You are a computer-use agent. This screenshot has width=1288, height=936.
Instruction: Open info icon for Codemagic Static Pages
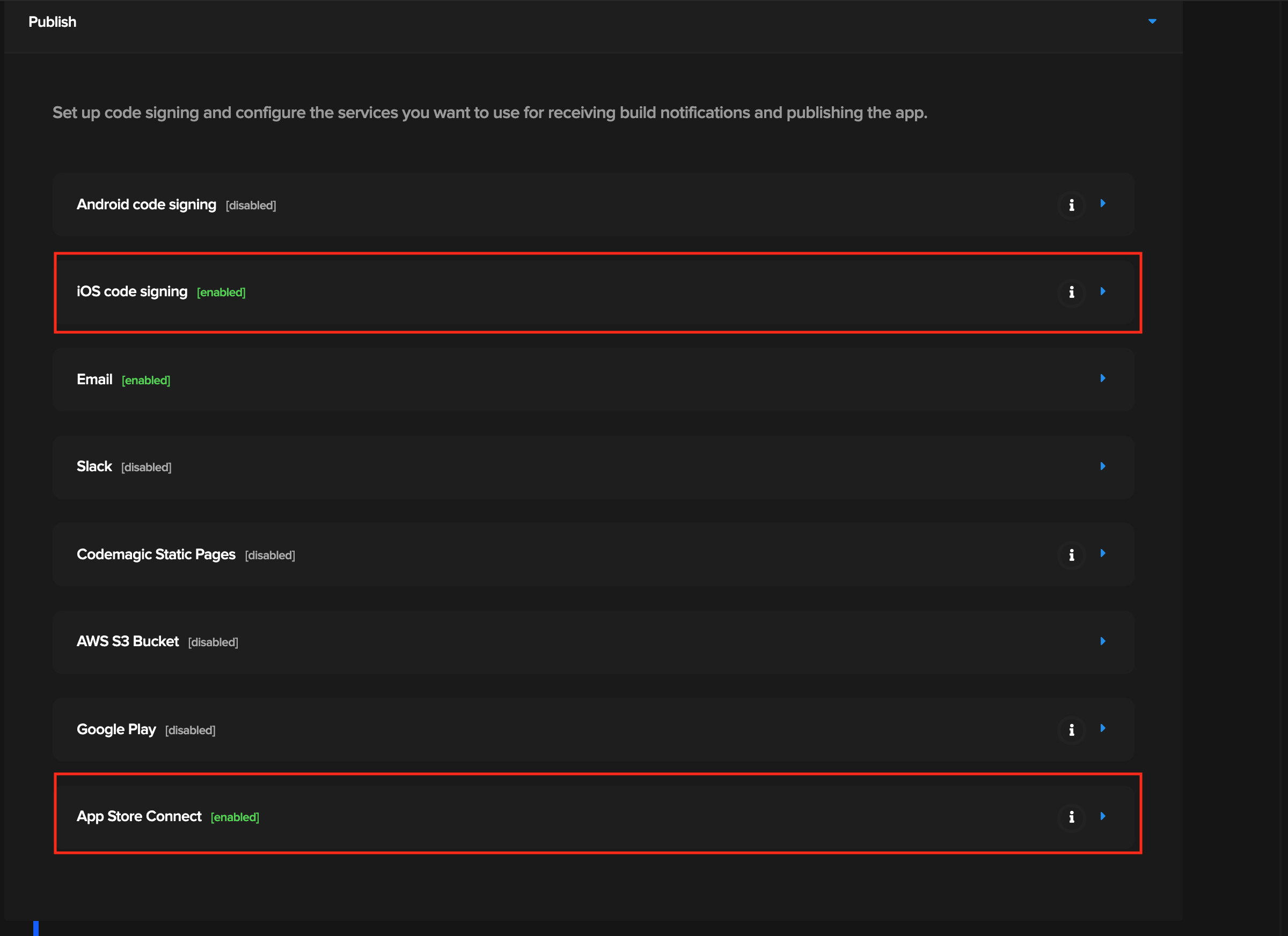pyautogui.click(x=1071, y=555)
